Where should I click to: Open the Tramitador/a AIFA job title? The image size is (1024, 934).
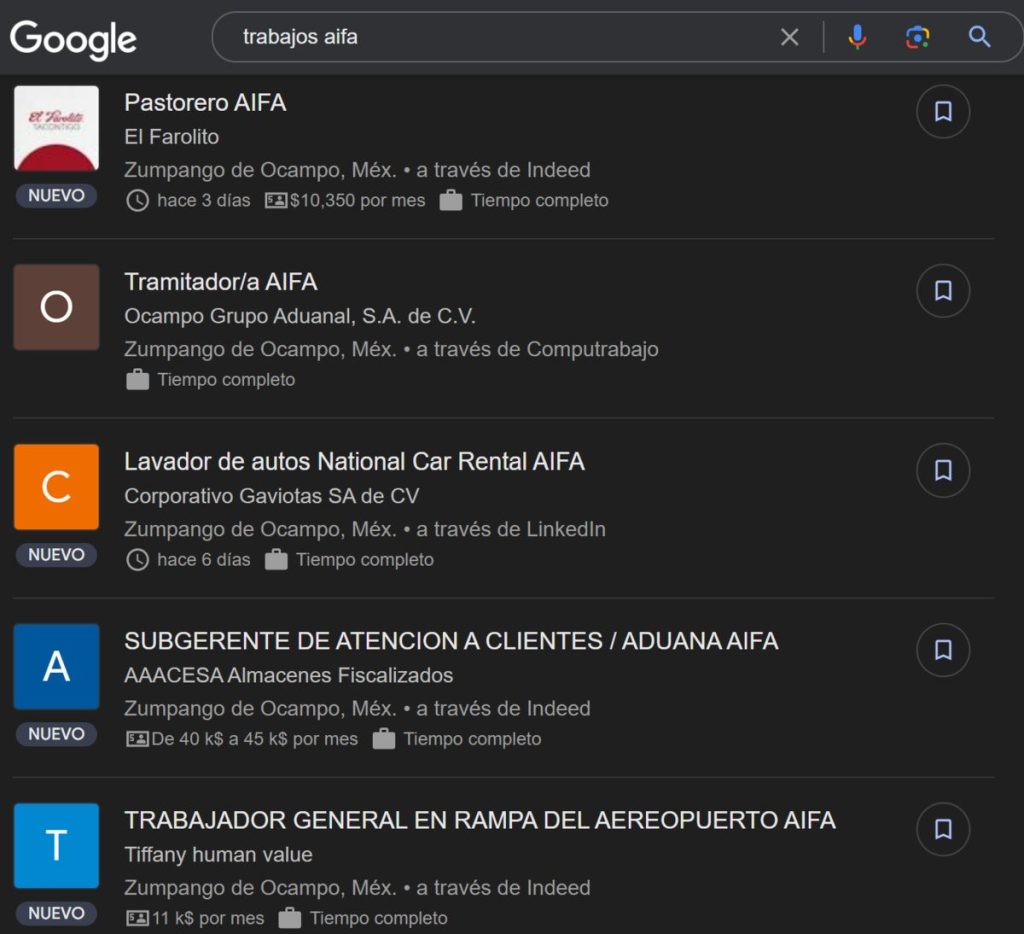(x=221, y=282)
